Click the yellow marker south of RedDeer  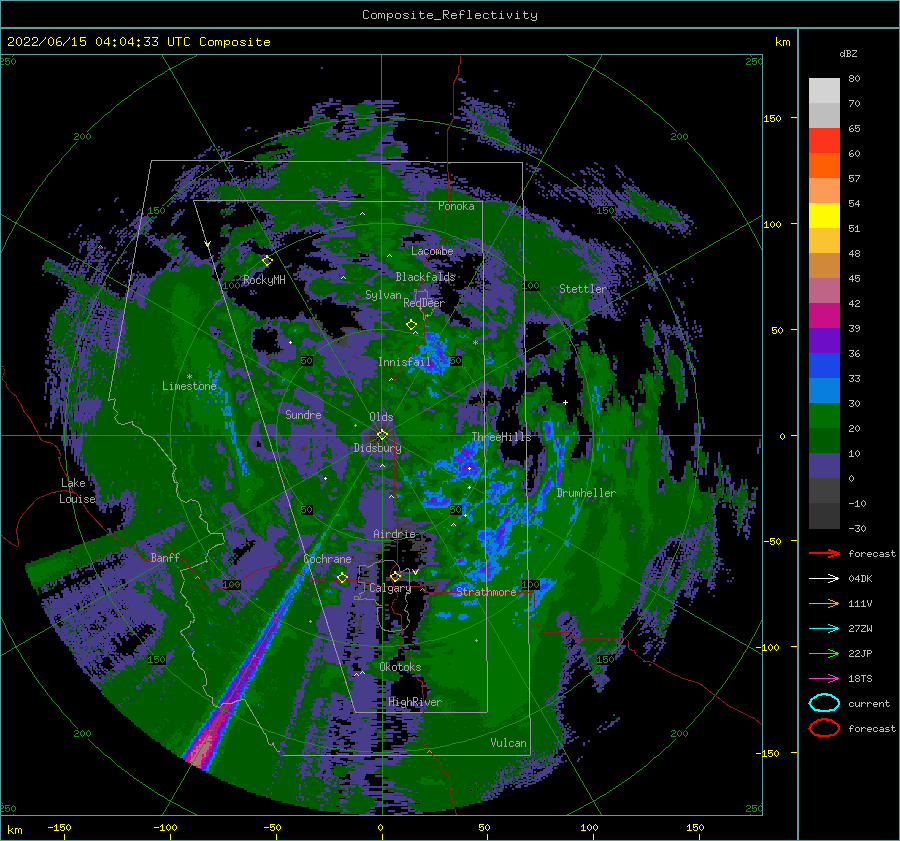pos(411,325)
